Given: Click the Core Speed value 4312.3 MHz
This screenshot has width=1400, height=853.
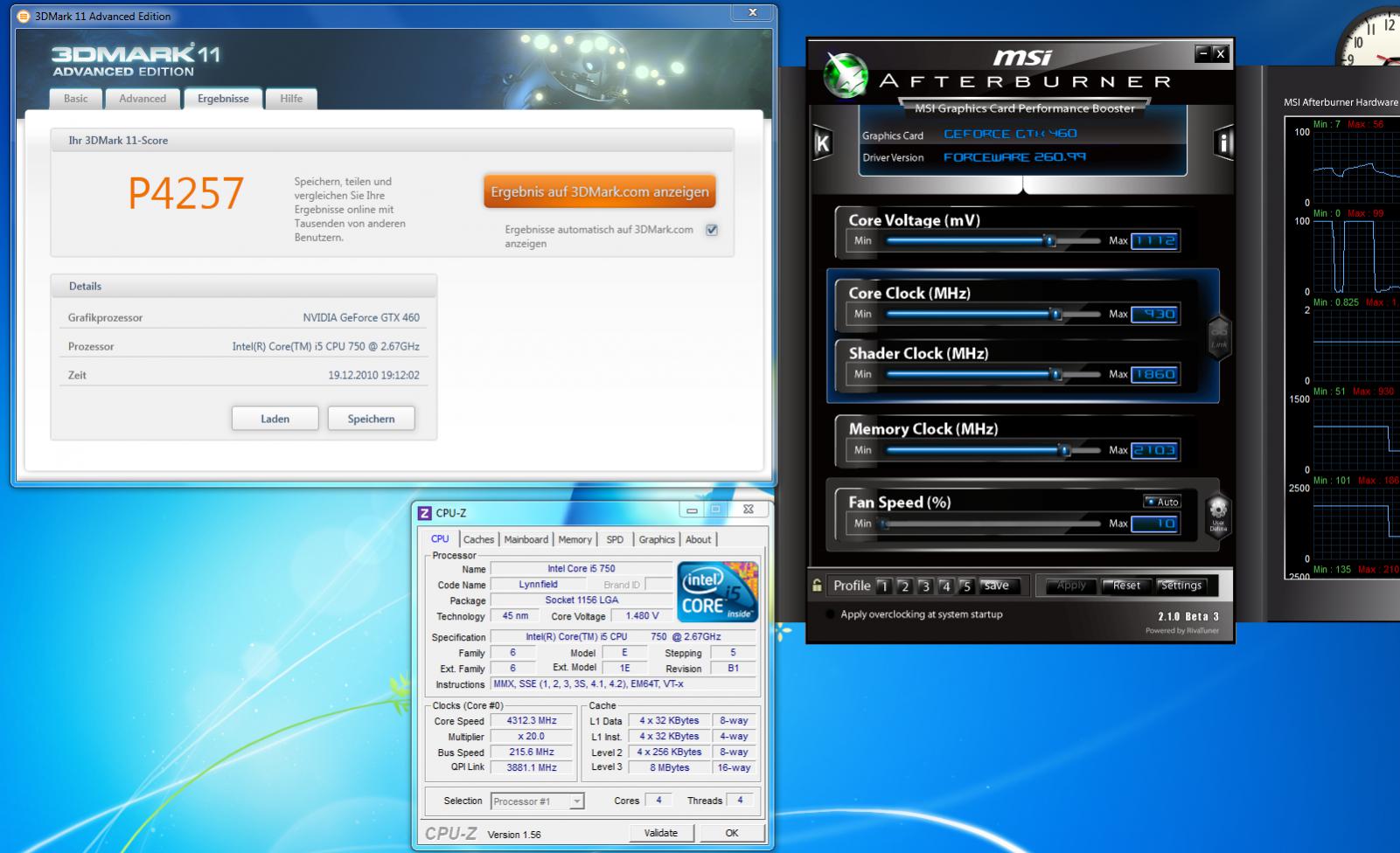Looking at the screenshot, I should pyautogui.click(x=532, y=721).
